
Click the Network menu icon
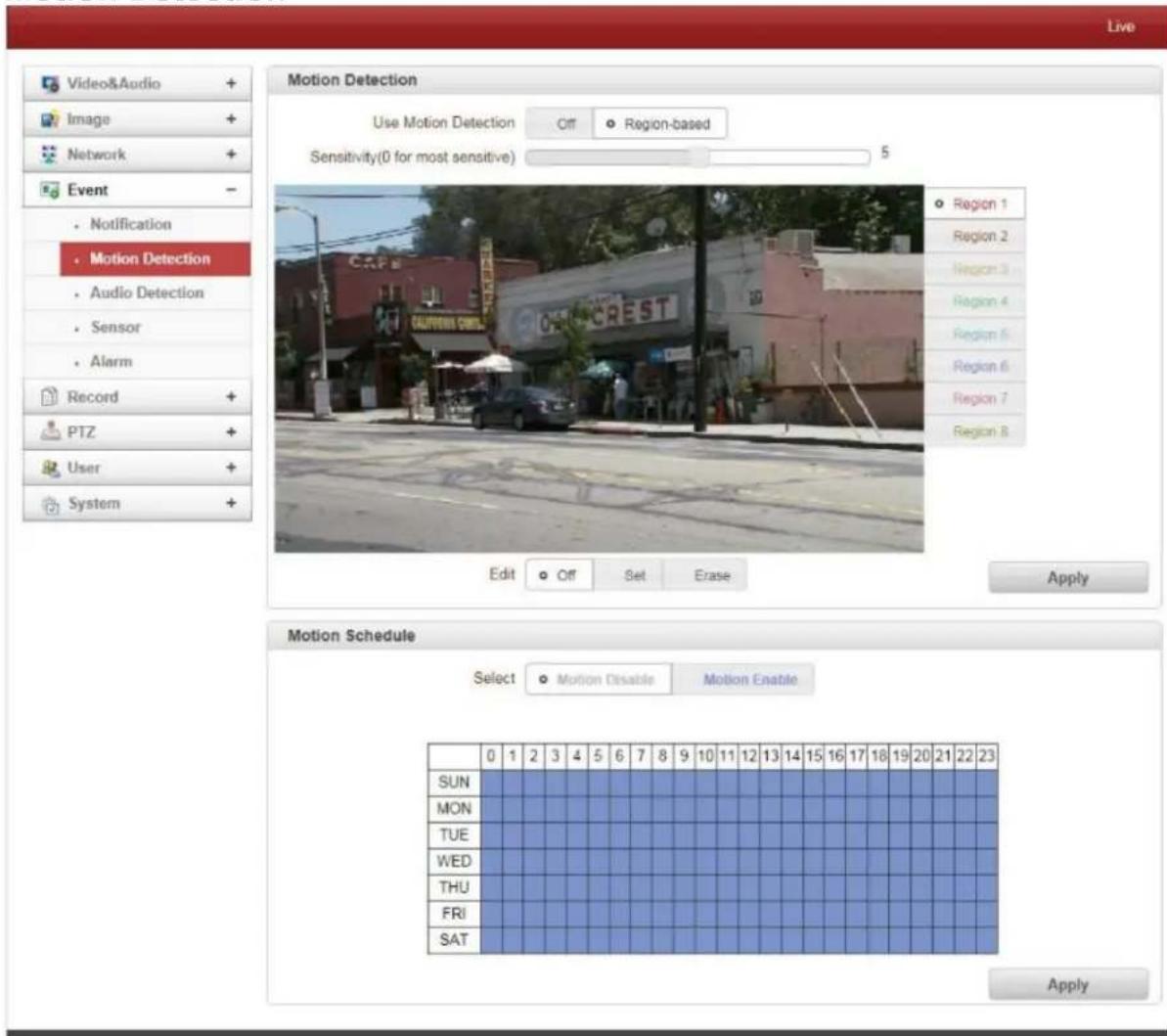[50, 155]
